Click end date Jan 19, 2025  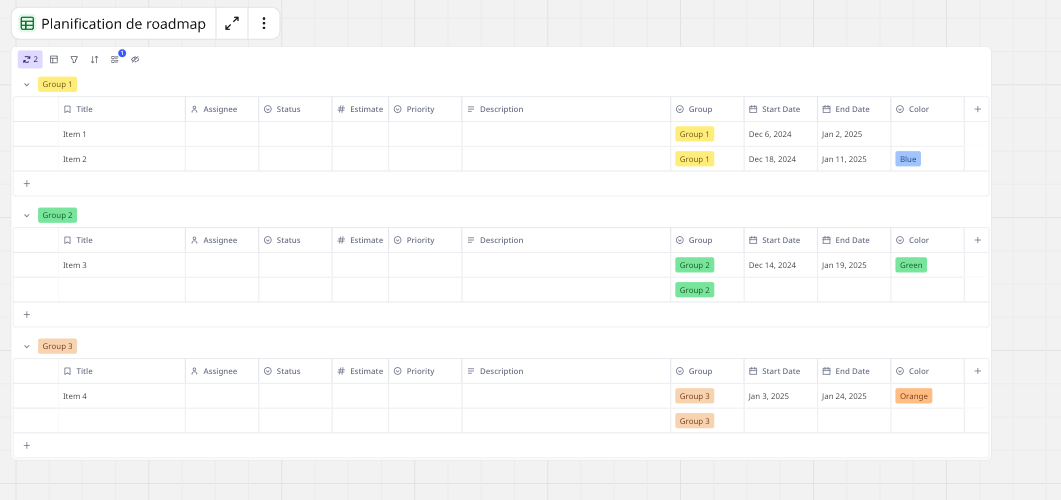click(x=844, y=265)
